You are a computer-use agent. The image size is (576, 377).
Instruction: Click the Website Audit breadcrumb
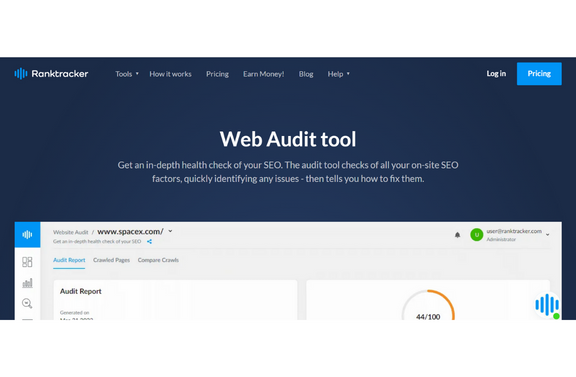pyautogui.click(x=71, y=232)
